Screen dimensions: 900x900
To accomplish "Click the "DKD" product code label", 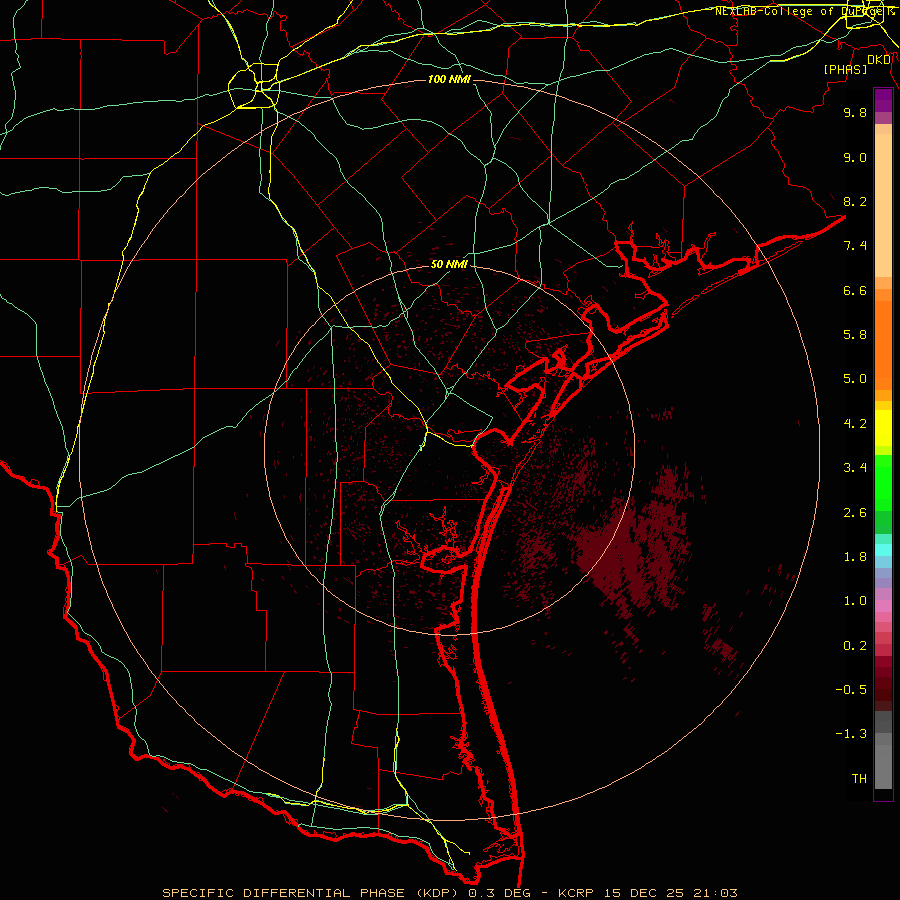I will [x=879, y=59].
